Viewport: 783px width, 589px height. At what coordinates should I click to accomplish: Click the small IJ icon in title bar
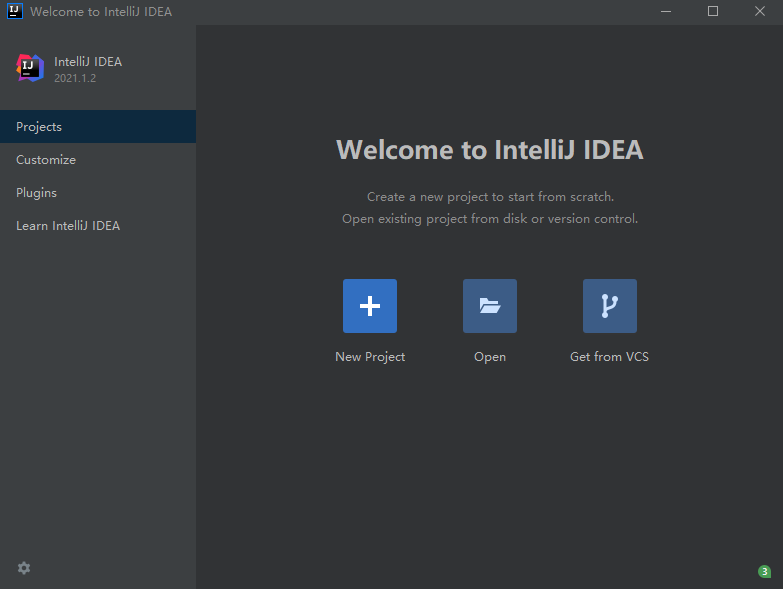tap(15, 11)
